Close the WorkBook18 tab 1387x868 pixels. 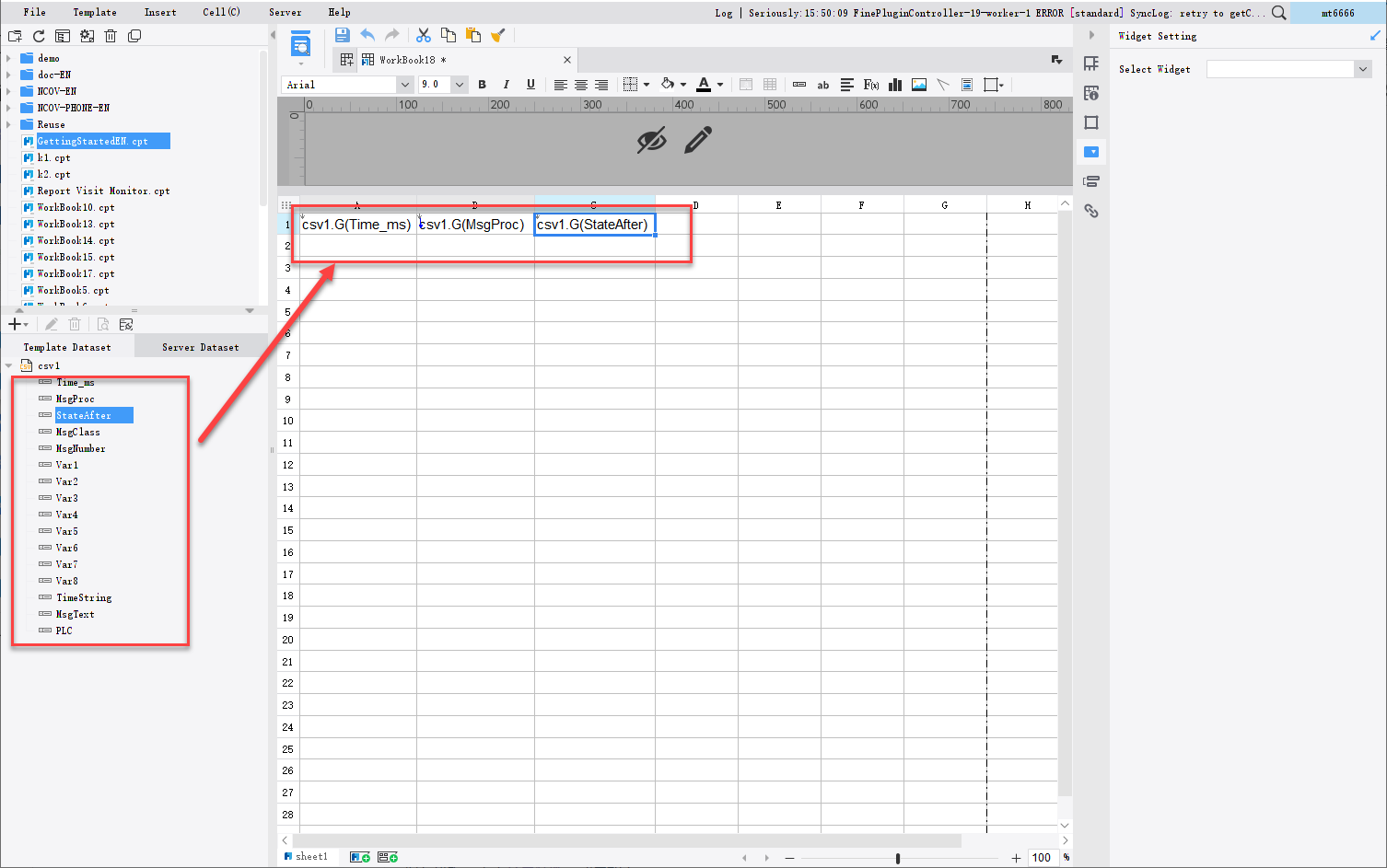[567, 60]
